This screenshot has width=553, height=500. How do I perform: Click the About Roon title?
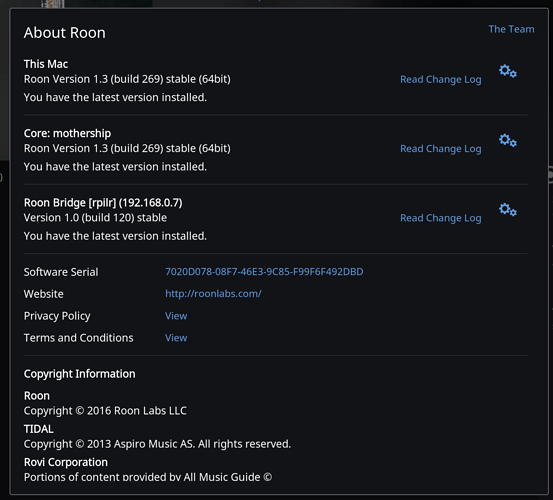pyautogui.click(x=65, y=33)
